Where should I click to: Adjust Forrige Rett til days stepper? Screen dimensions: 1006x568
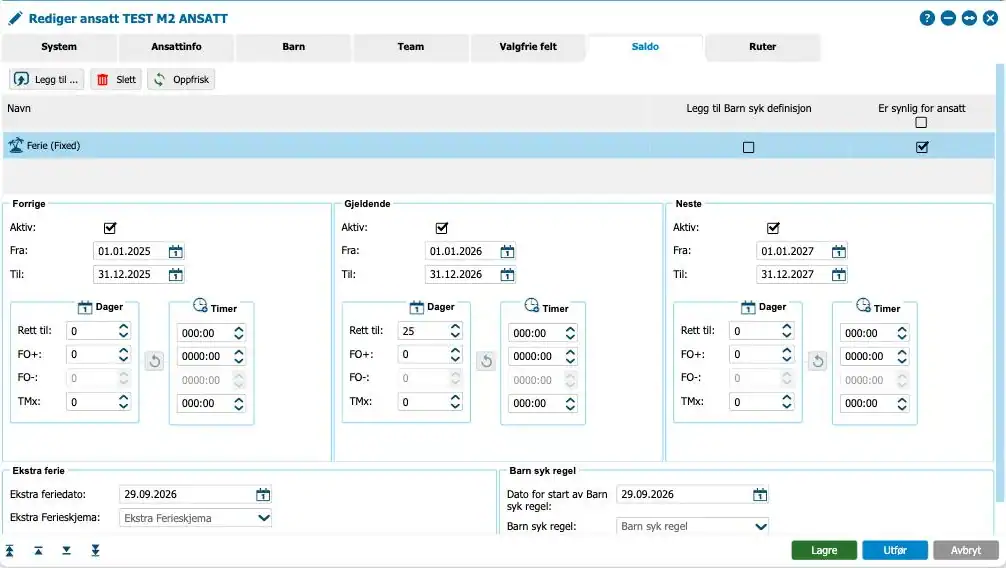(x=123, y=331)
